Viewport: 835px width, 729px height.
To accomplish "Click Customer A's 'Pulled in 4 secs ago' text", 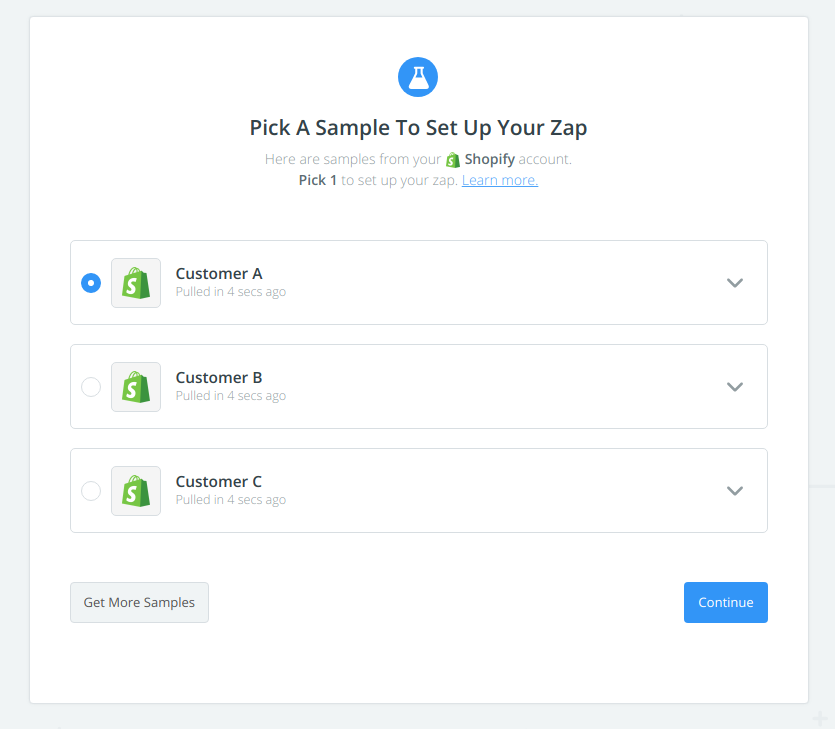I will 231,292.
